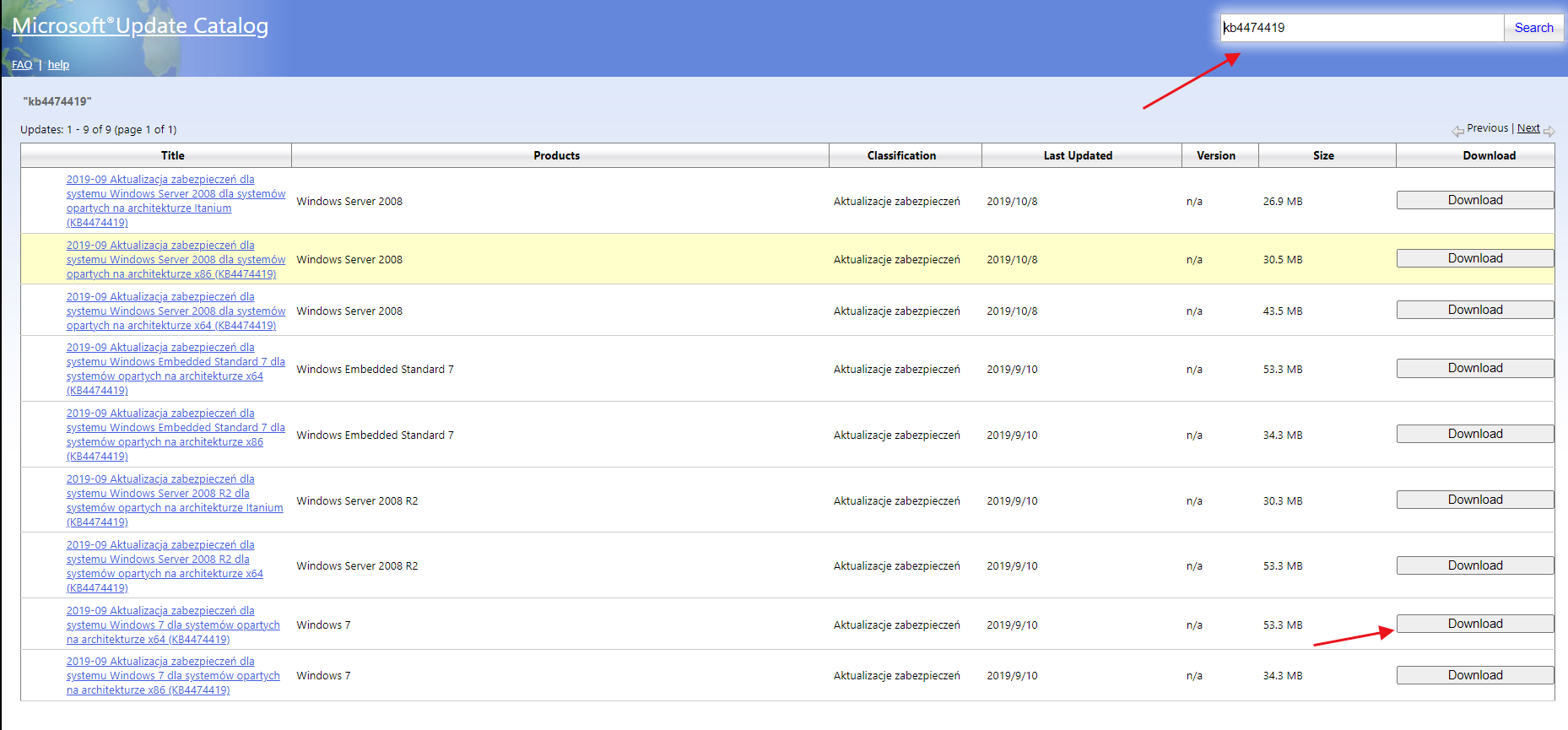Download the Windows 7 x86 34.3 MB update
This screenshot has width=1568, height=730.
(1474, 675)
